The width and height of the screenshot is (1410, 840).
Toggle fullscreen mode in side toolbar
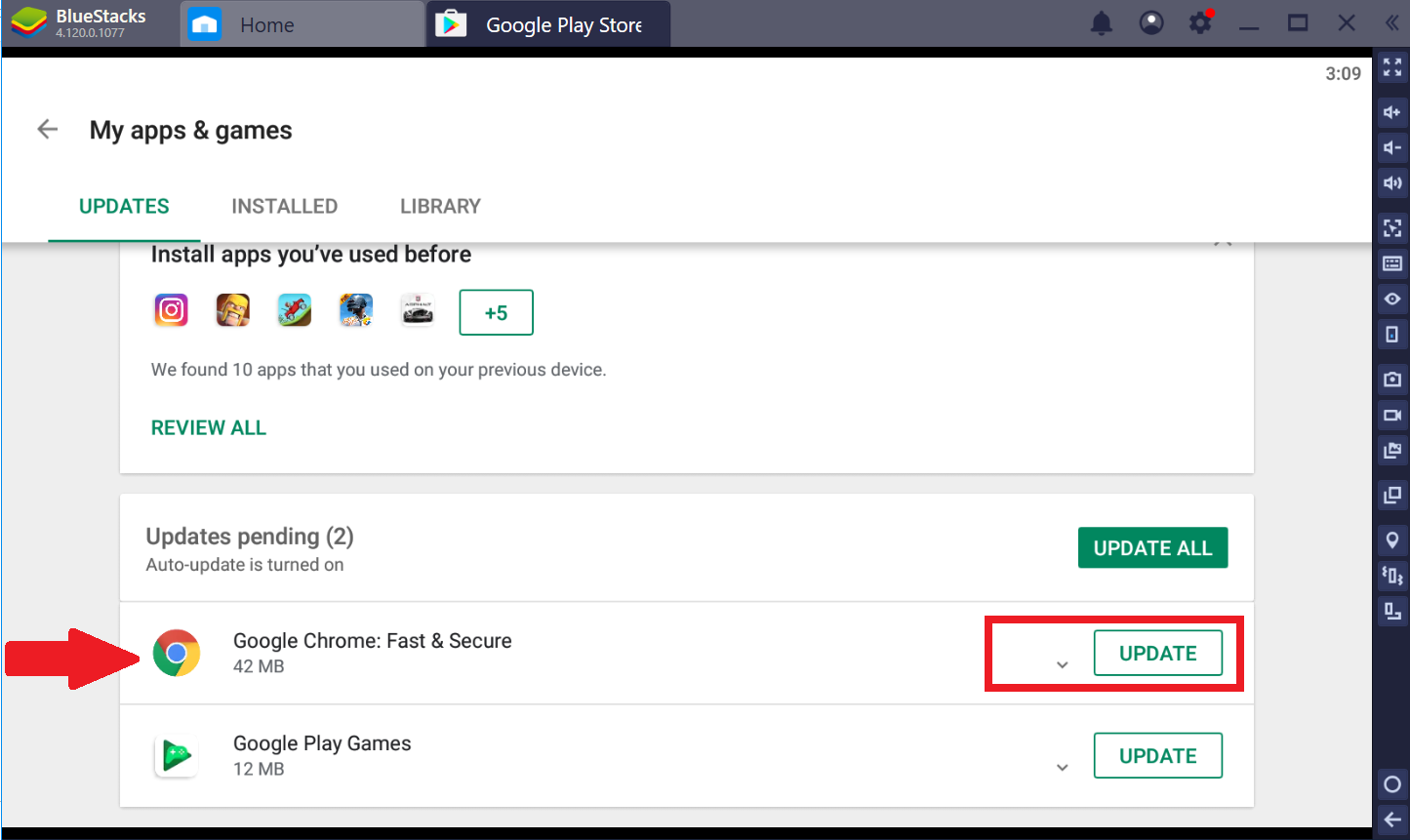pos(1392,67)
